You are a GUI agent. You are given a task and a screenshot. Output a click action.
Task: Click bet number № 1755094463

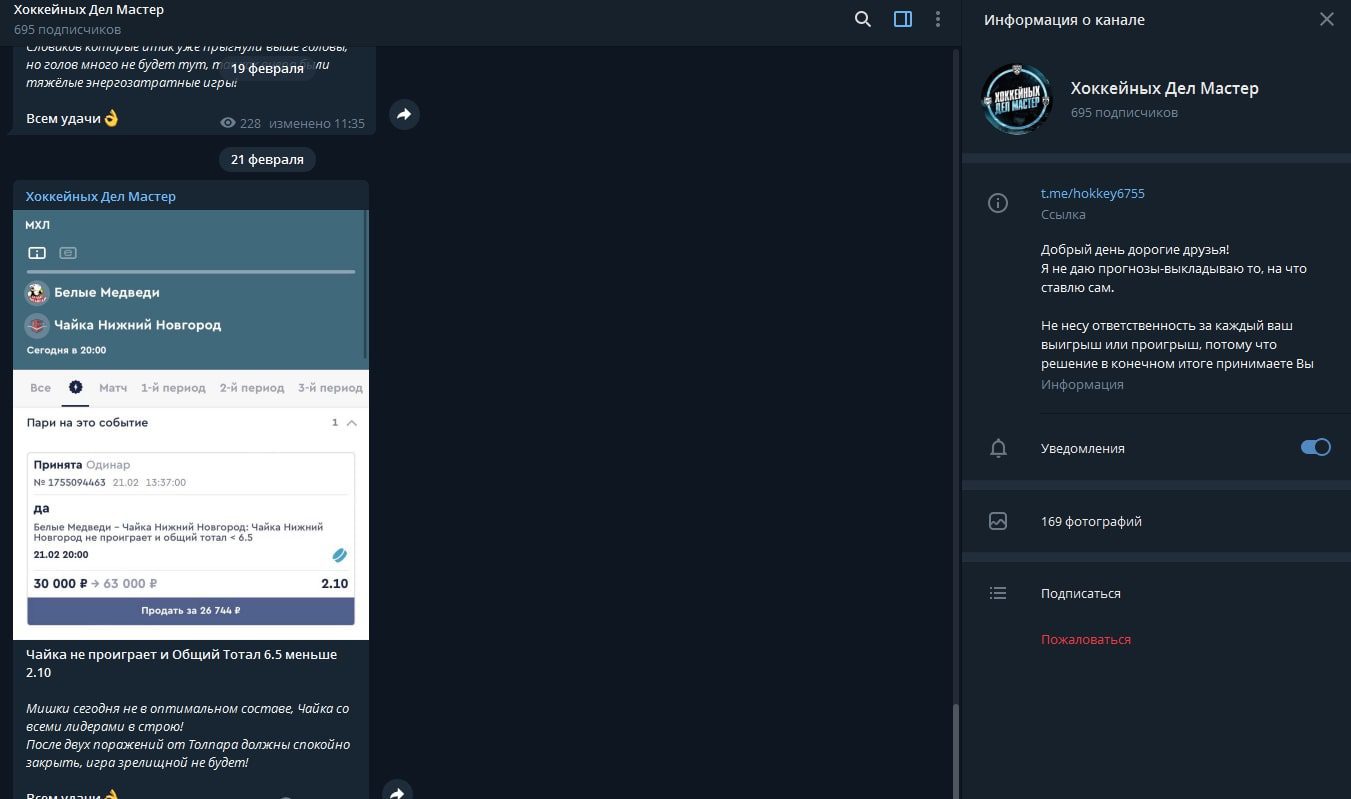[69, 482]
